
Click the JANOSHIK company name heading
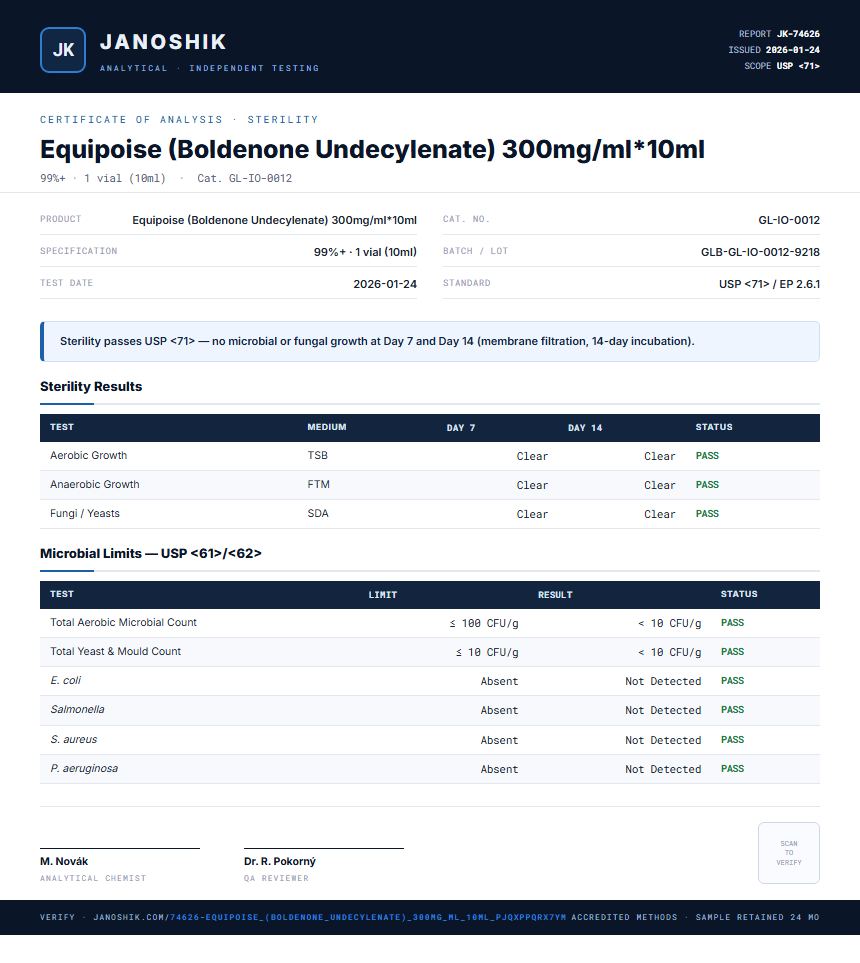pyautogui.click(x=163, y=42)
